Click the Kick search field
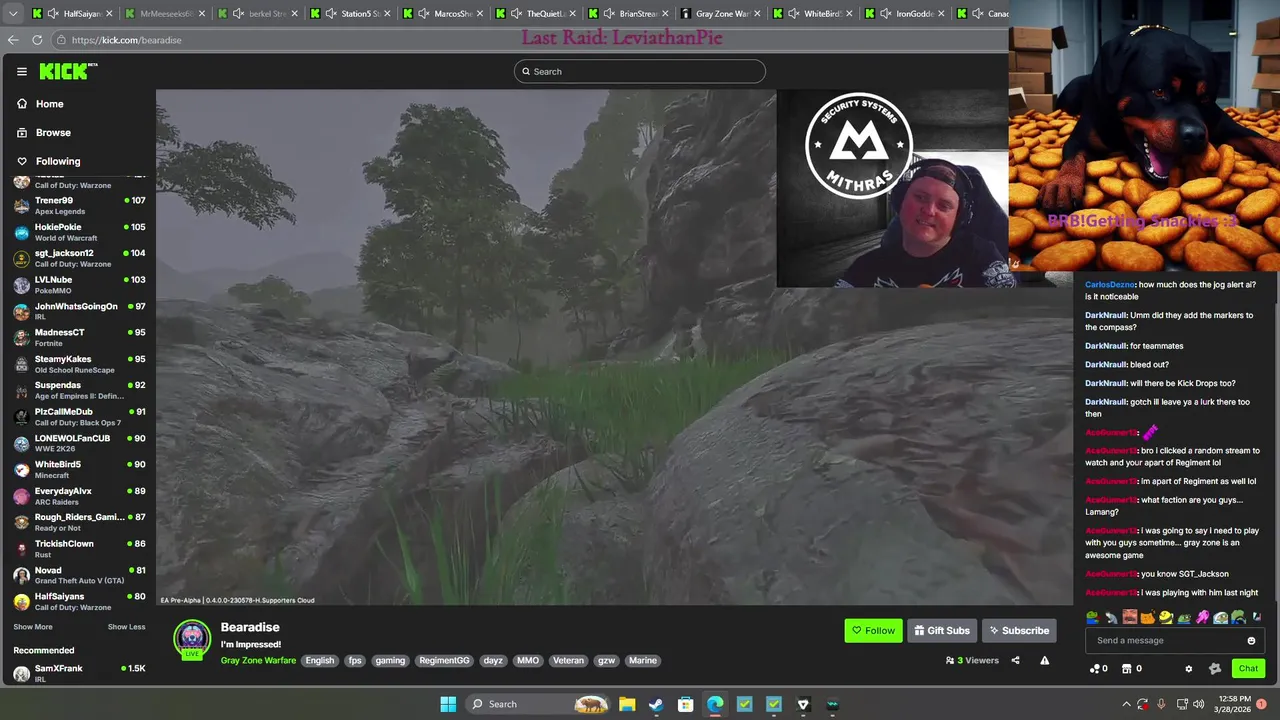Image resolution: width=1280 pixels, height=720 pixels. (x=640, y=71)
